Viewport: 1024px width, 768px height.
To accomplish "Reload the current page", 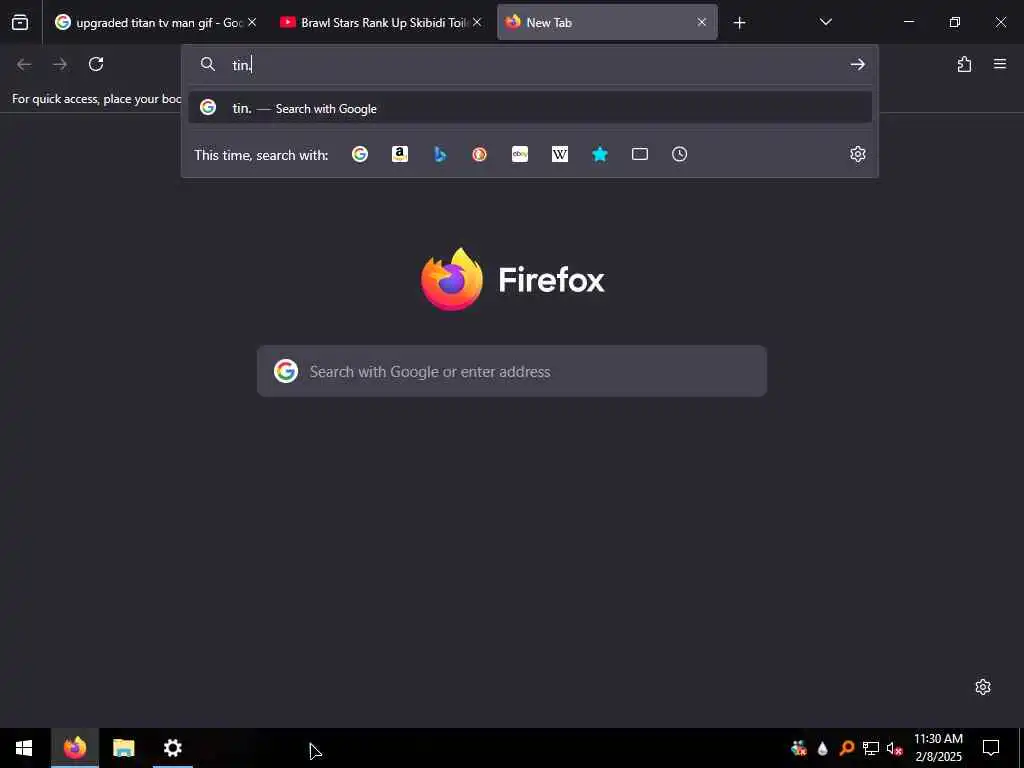I will (96, 64).
